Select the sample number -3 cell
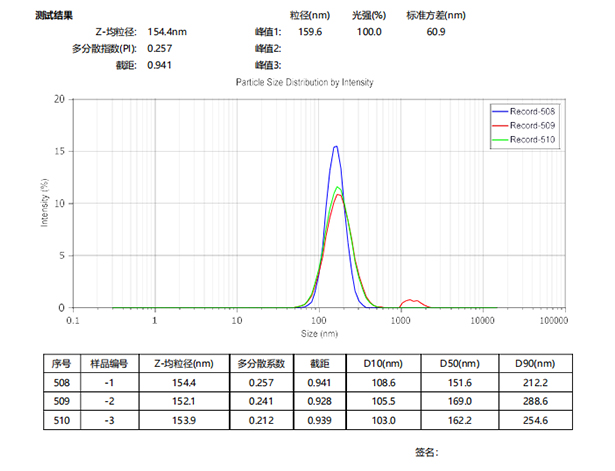Image resolution: width=615 pixels, height=471 pixels. tap(105, 419)
